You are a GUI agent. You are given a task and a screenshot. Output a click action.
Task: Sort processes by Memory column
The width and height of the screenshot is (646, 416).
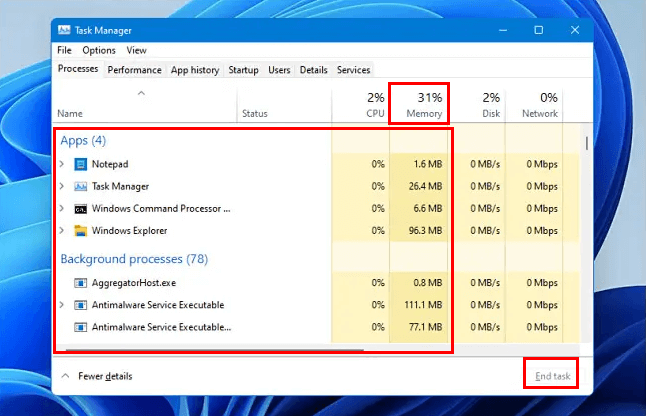click(423, 105)
